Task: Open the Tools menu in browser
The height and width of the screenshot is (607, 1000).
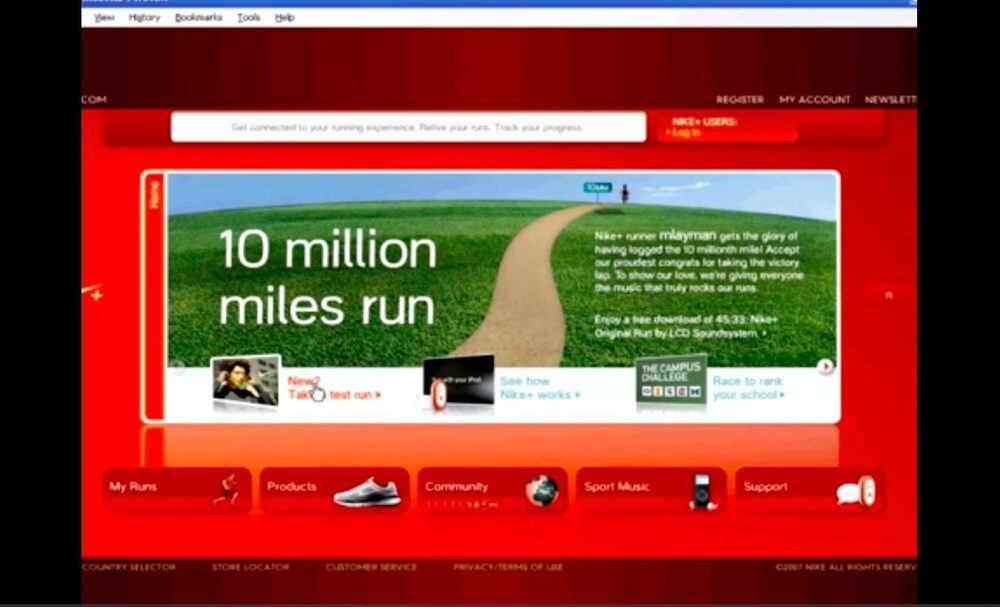Action: (x=249, y=18)
